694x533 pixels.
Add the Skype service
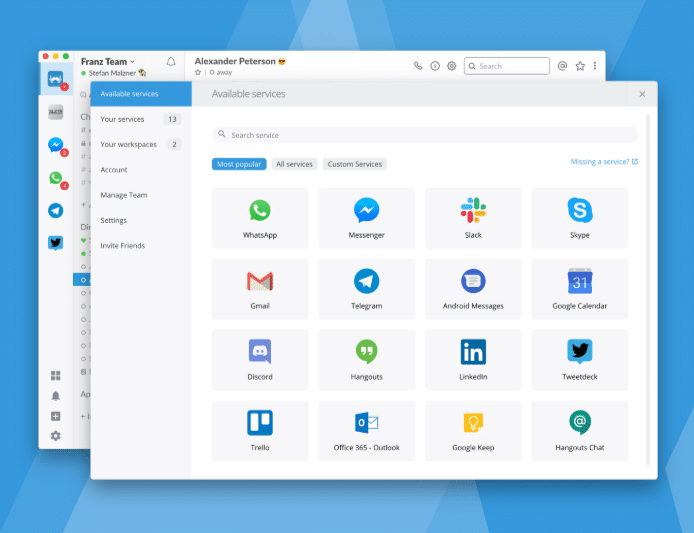(580, 218)
